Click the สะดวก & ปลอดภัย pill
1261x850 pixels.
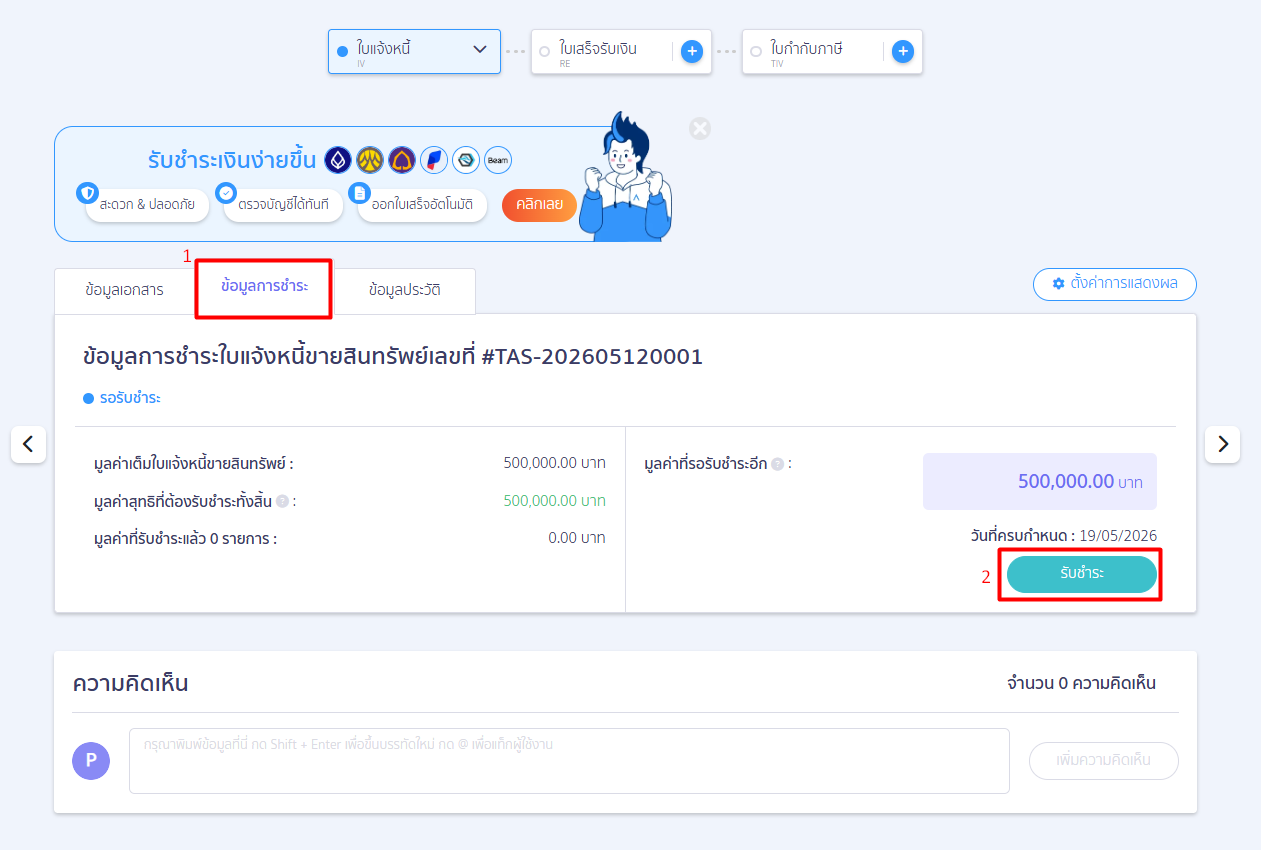[x=147, y=205]
